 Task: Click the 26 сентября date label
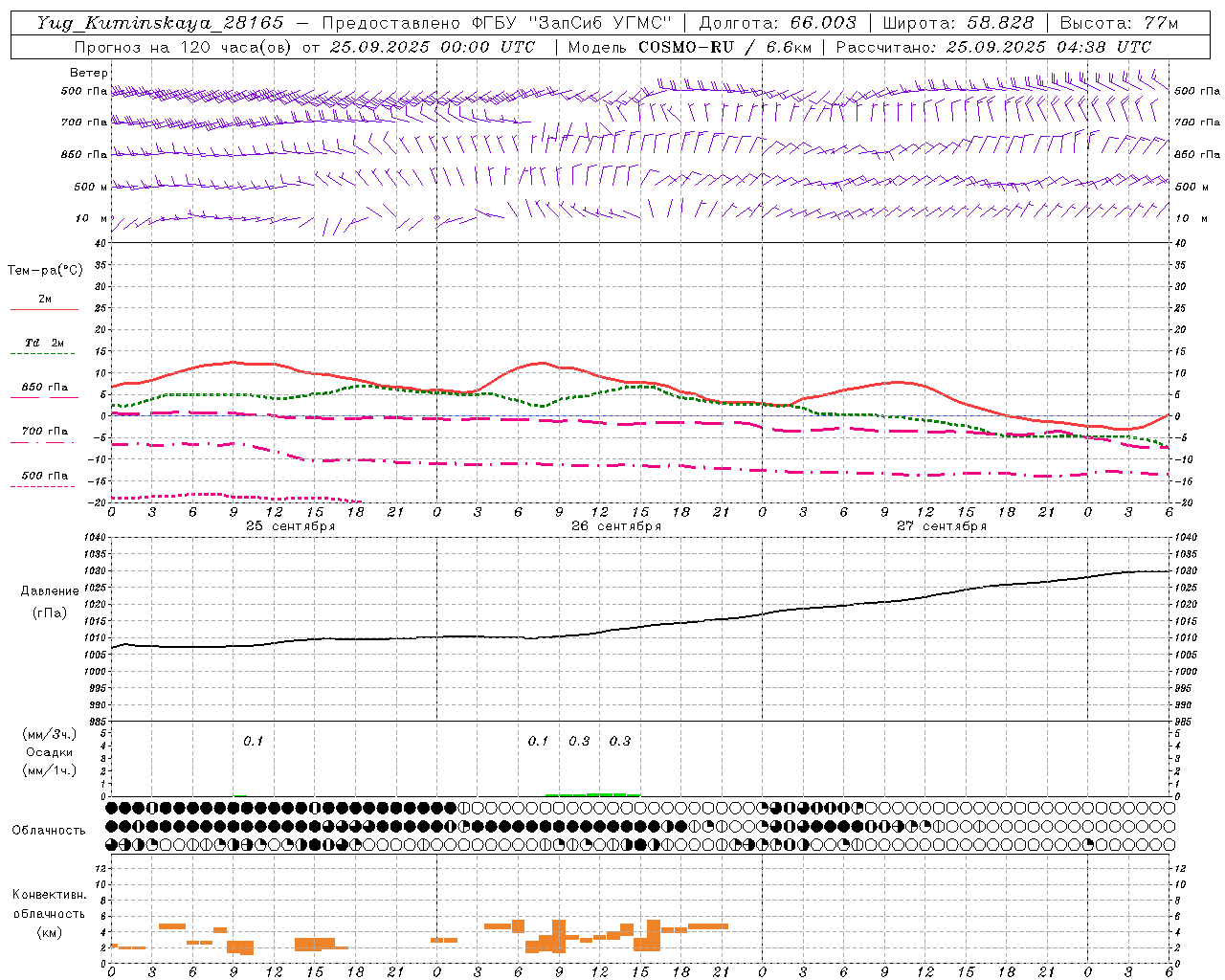point(616,526)
